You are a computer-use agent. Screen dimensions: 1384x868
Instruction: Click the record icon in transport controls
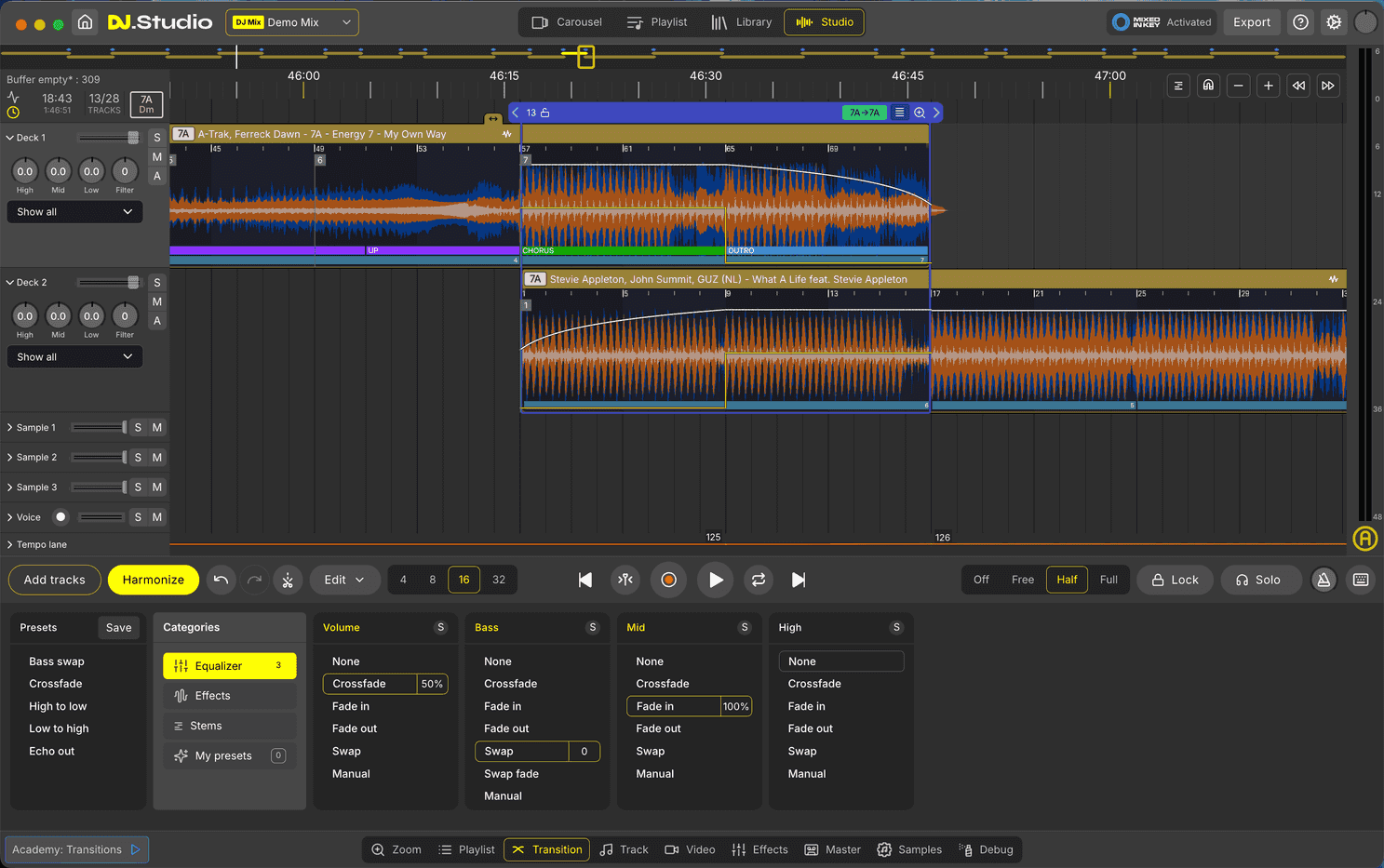[668, 580]
